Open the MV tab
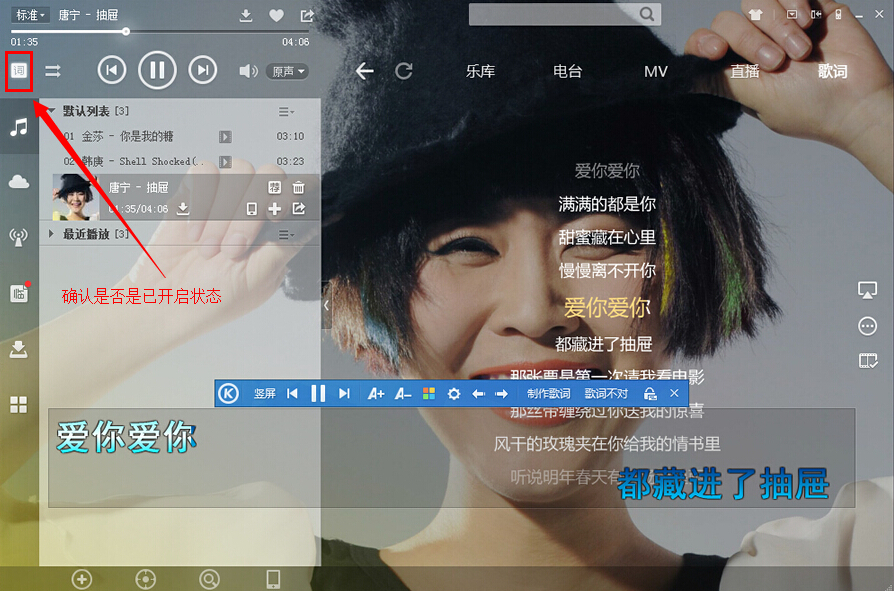The height and width of the screenshot is (591, 894). [x=655, y=71]
